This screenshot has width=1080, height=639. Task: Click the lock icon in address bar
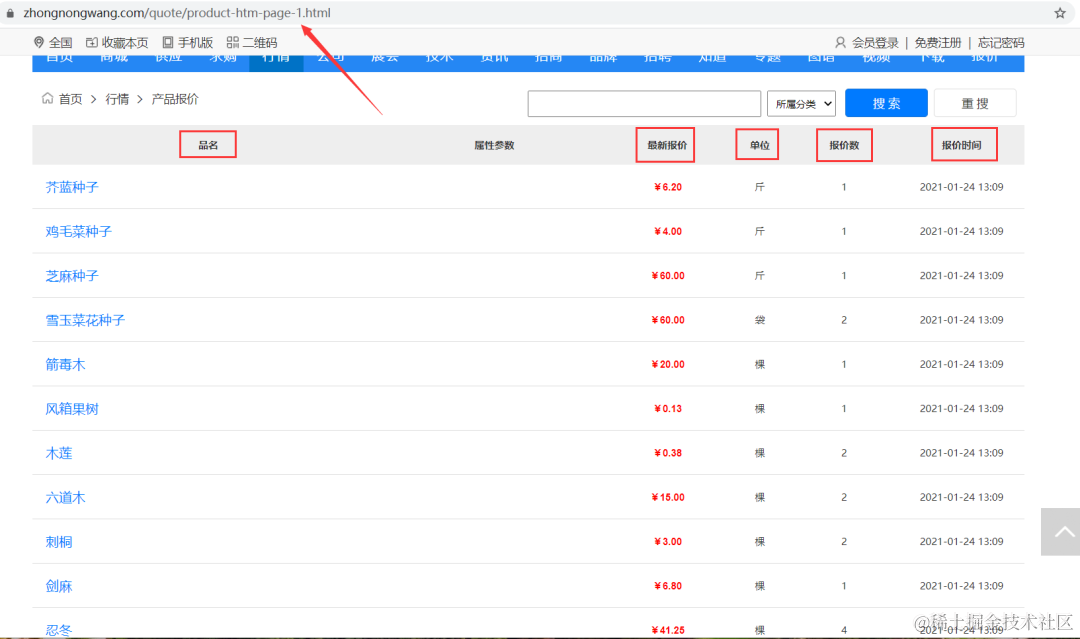click(x=10, y=13)
